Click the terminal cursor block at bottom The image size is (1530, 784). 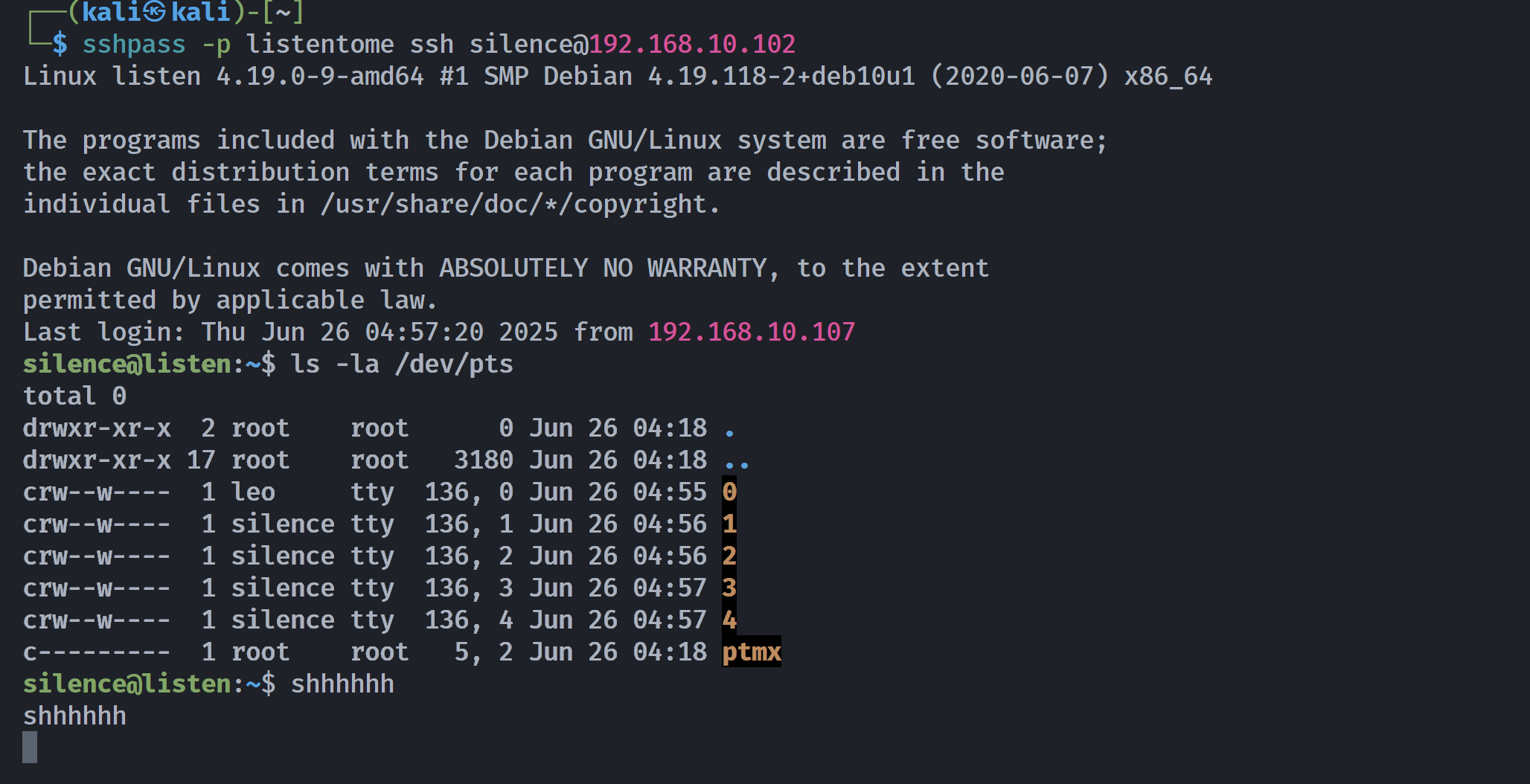[x=30, y=747]
